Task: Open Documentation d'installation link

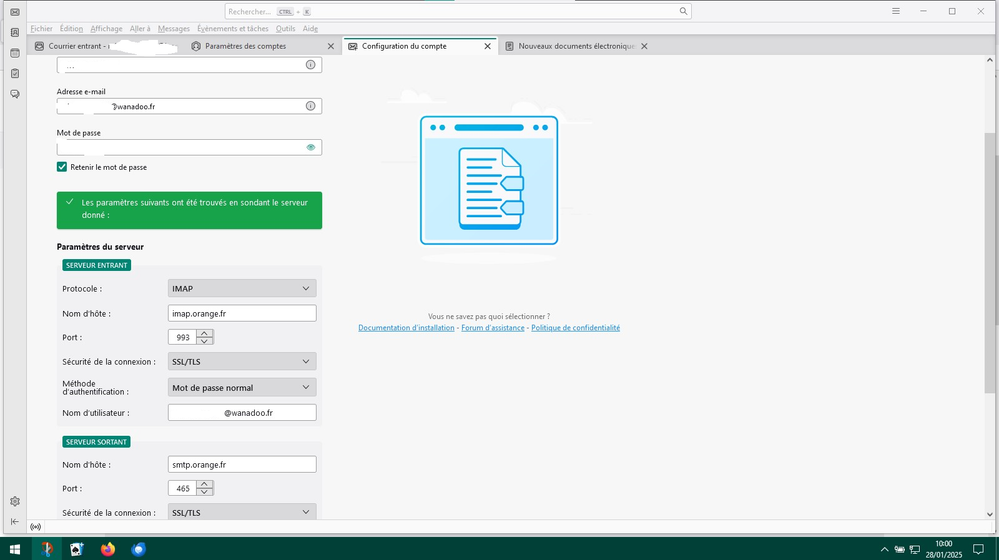Action: [406, 327]
